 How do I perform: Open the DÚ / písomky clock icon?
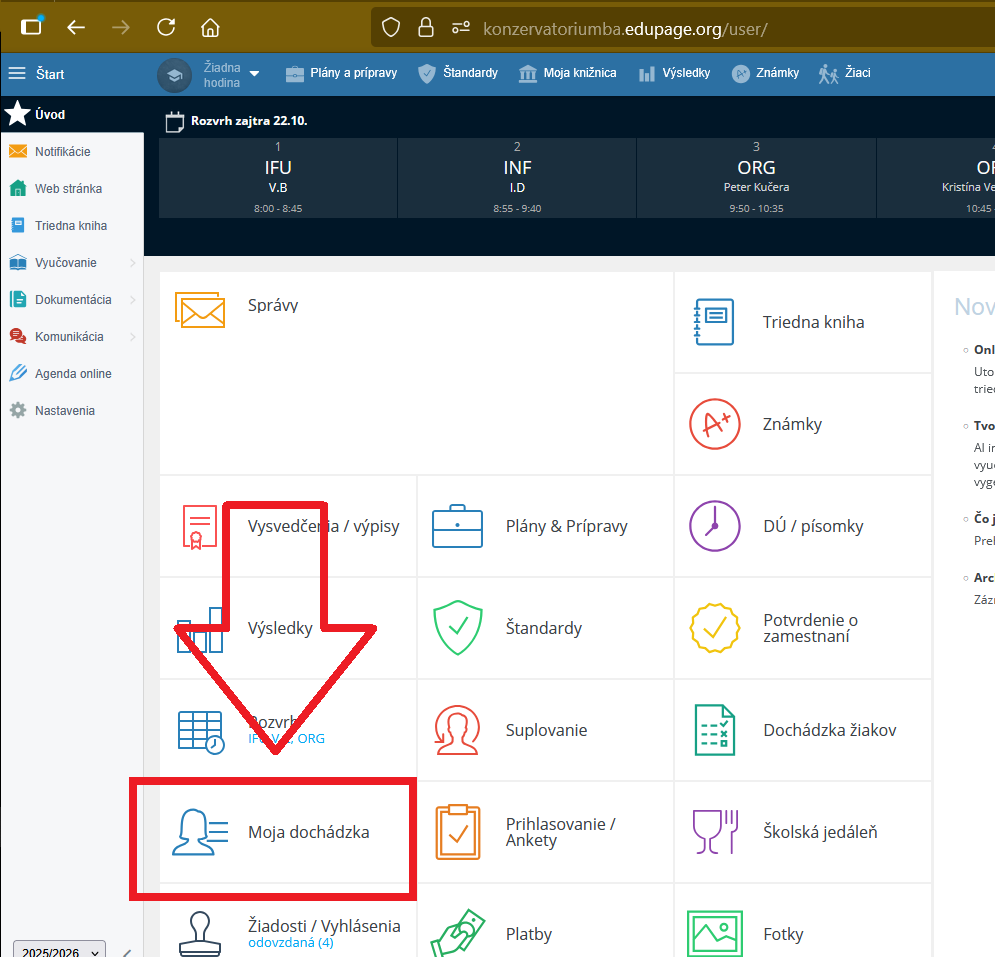pos(714,526)
